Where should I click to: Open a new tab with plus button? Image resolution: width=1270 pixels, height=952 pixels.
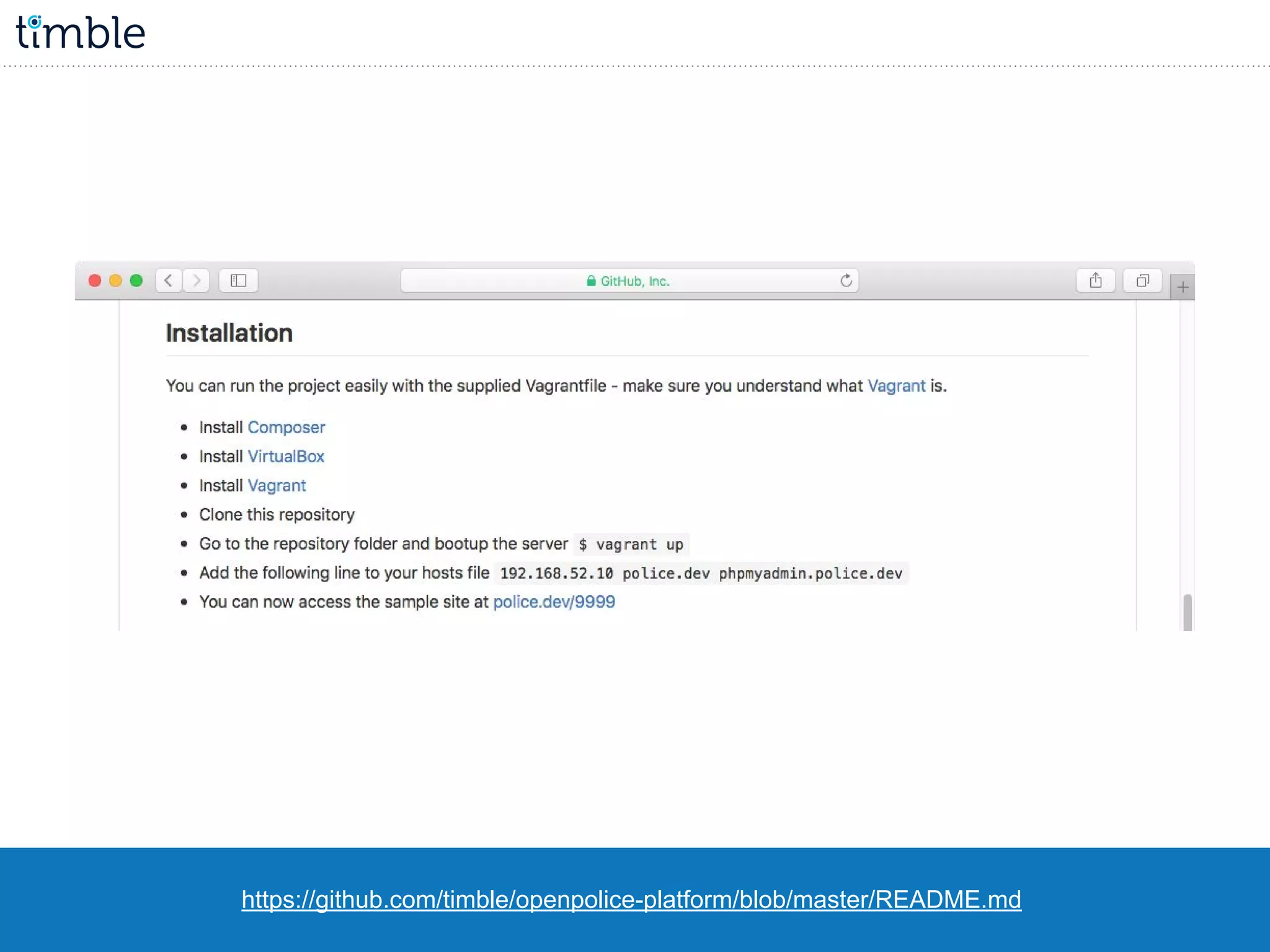(x=1183, y=288)
